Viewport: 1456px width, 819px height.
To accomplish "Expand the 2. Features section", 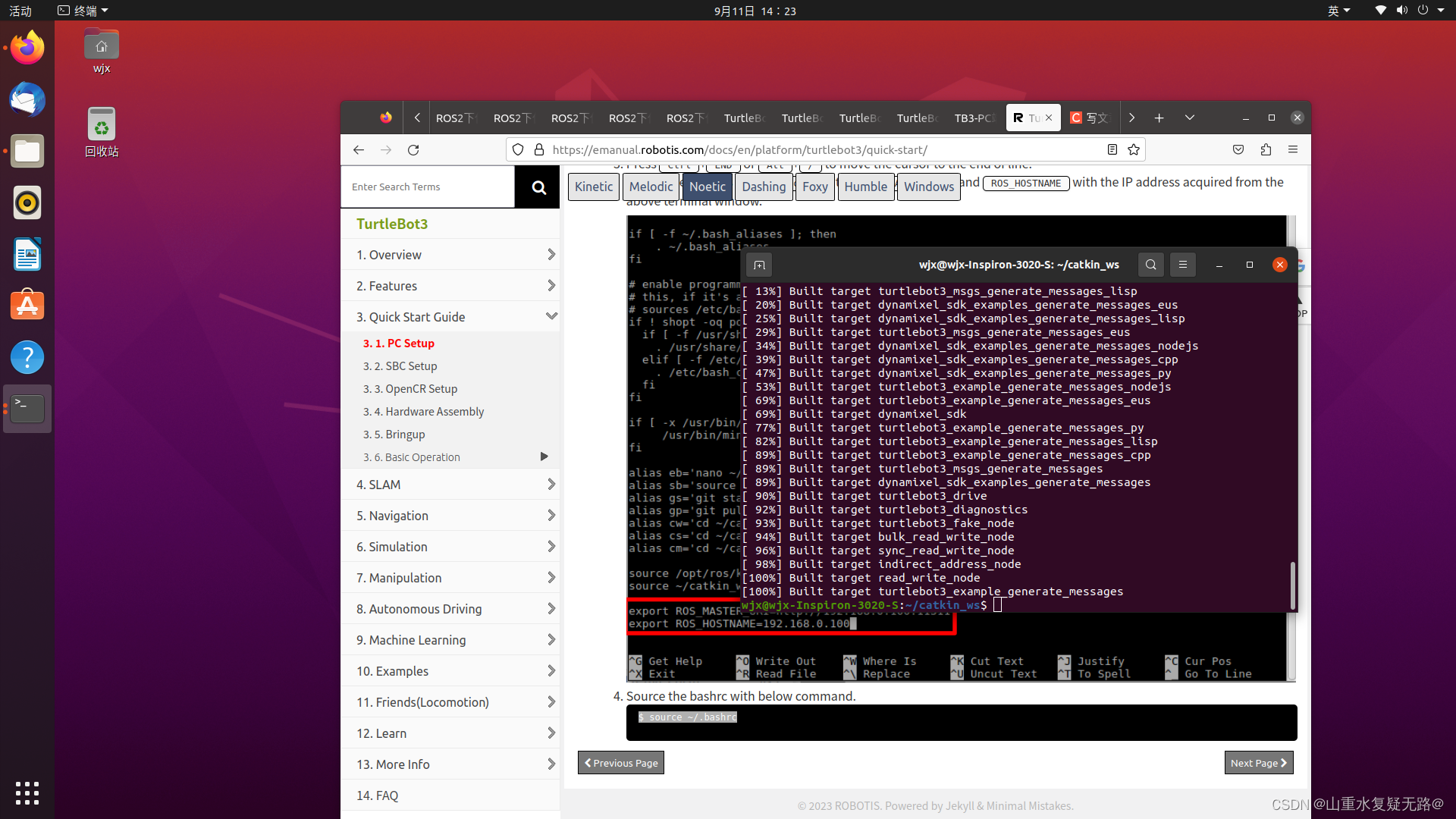I will coord(551,286).
